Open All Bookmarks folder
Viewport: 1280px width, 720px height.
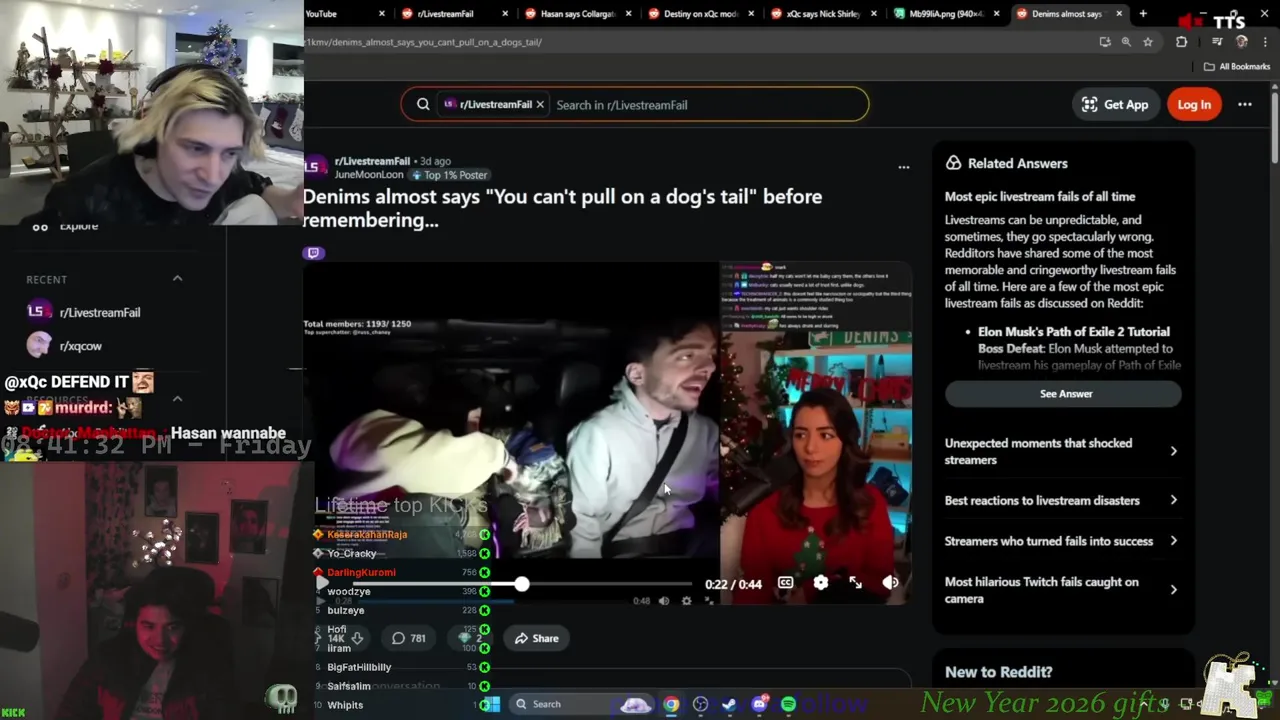click(1237, 67)
